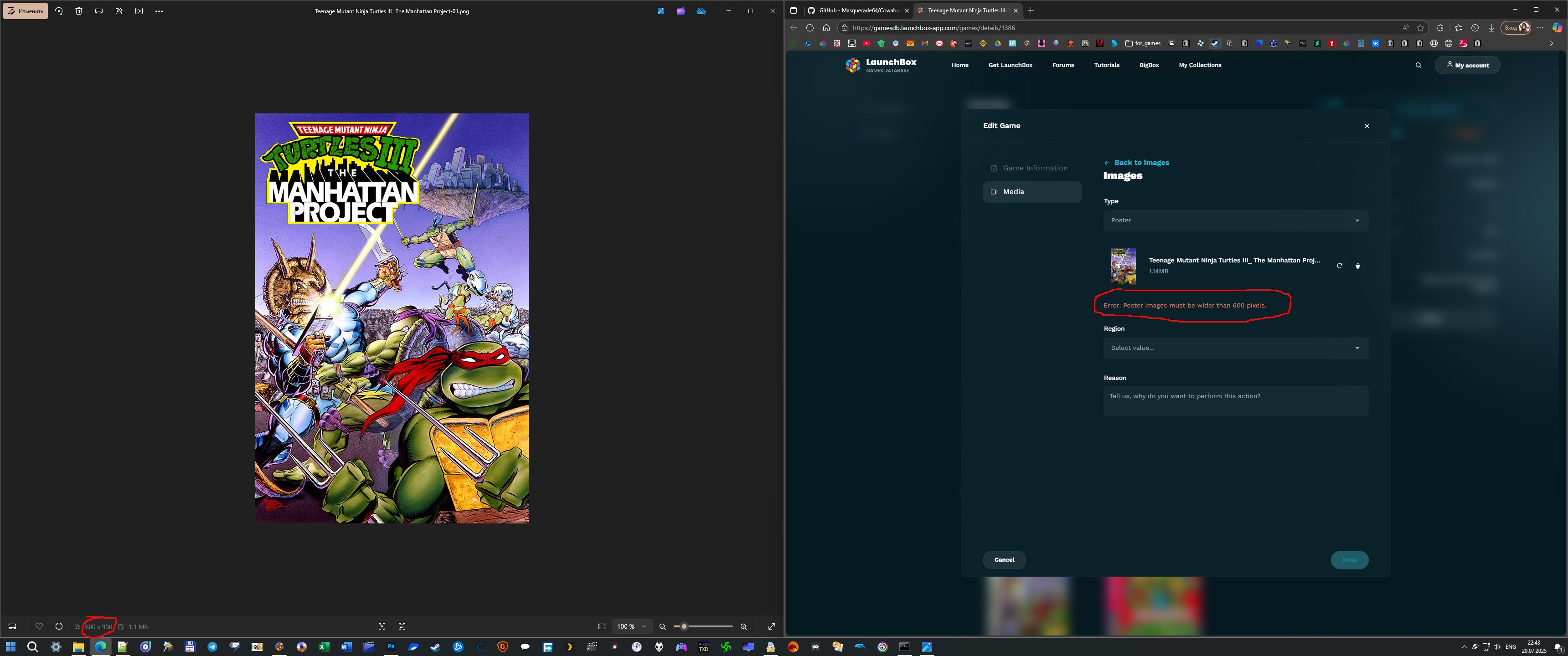Open the 100 % zoom dropdown

(x=631, y=626)
